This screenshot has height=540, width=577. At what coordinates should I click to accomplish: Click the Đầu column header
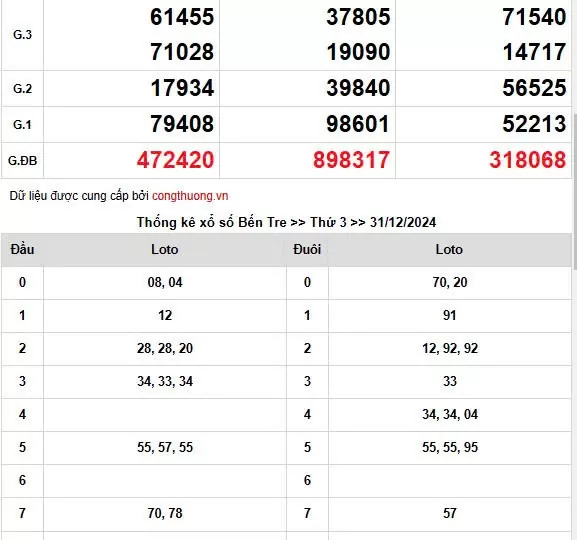[x=22, y=250]
